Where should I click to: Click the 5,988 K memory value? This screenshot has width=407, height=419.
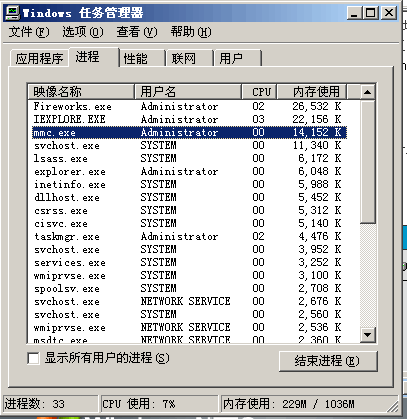coord(320,184)
